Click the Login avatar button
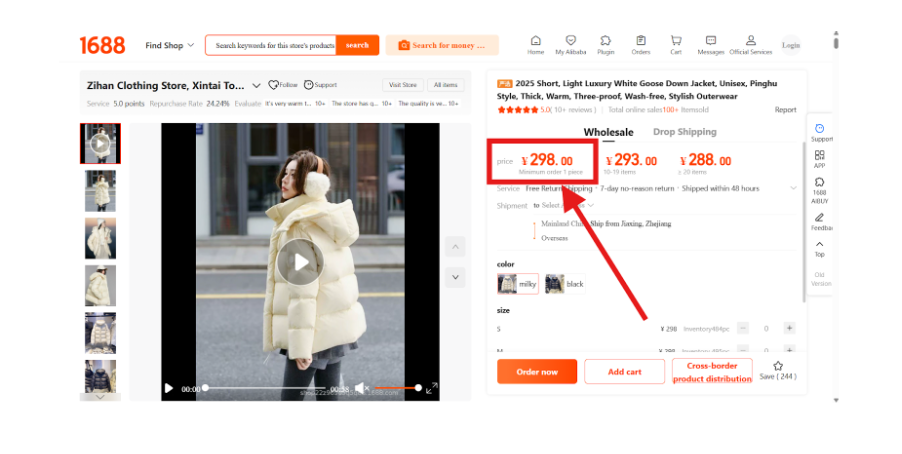The image size is (902, 454). [790, 45]
